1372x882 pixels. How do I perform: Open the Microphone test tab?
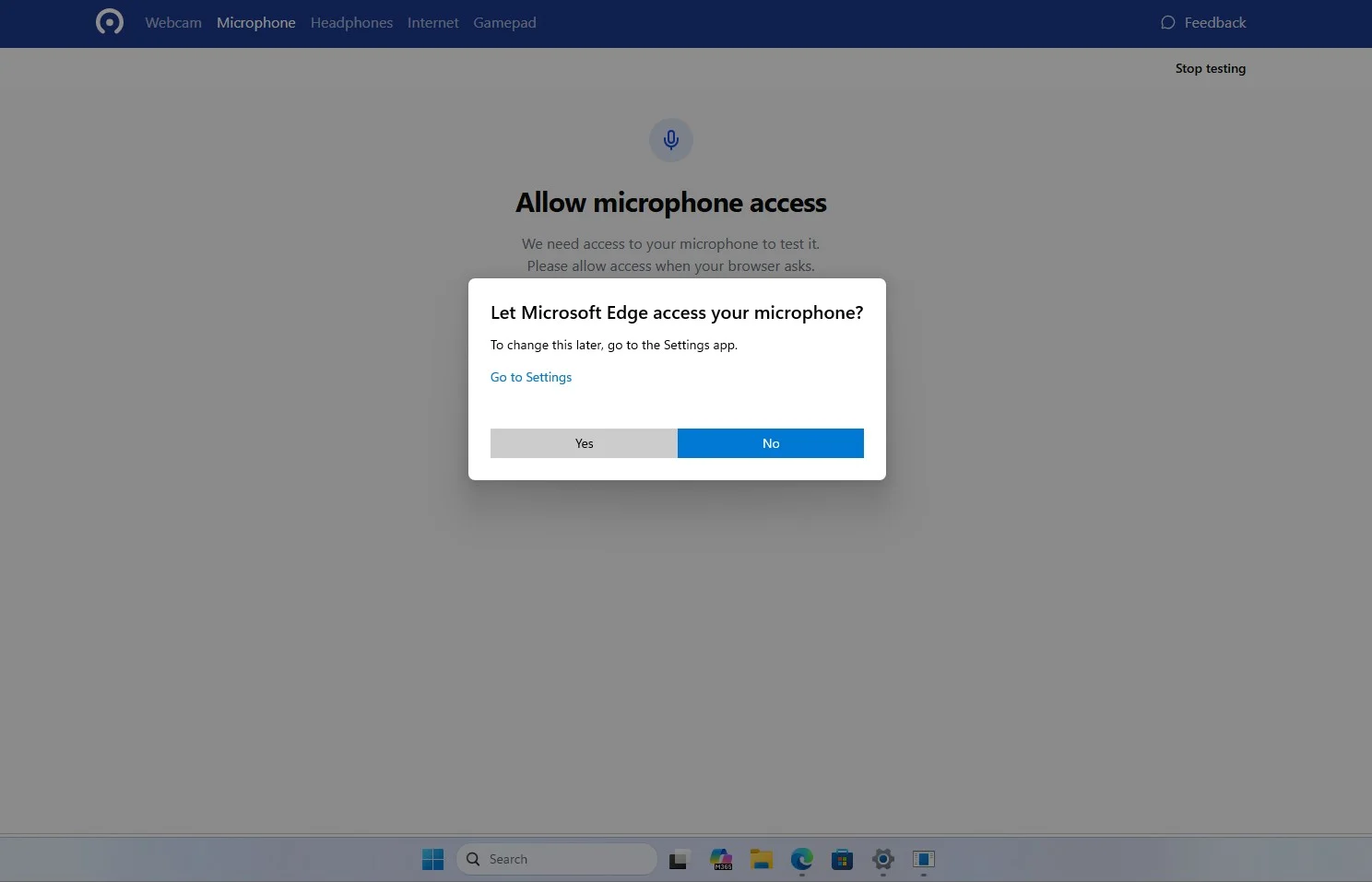tap(256, 23)
